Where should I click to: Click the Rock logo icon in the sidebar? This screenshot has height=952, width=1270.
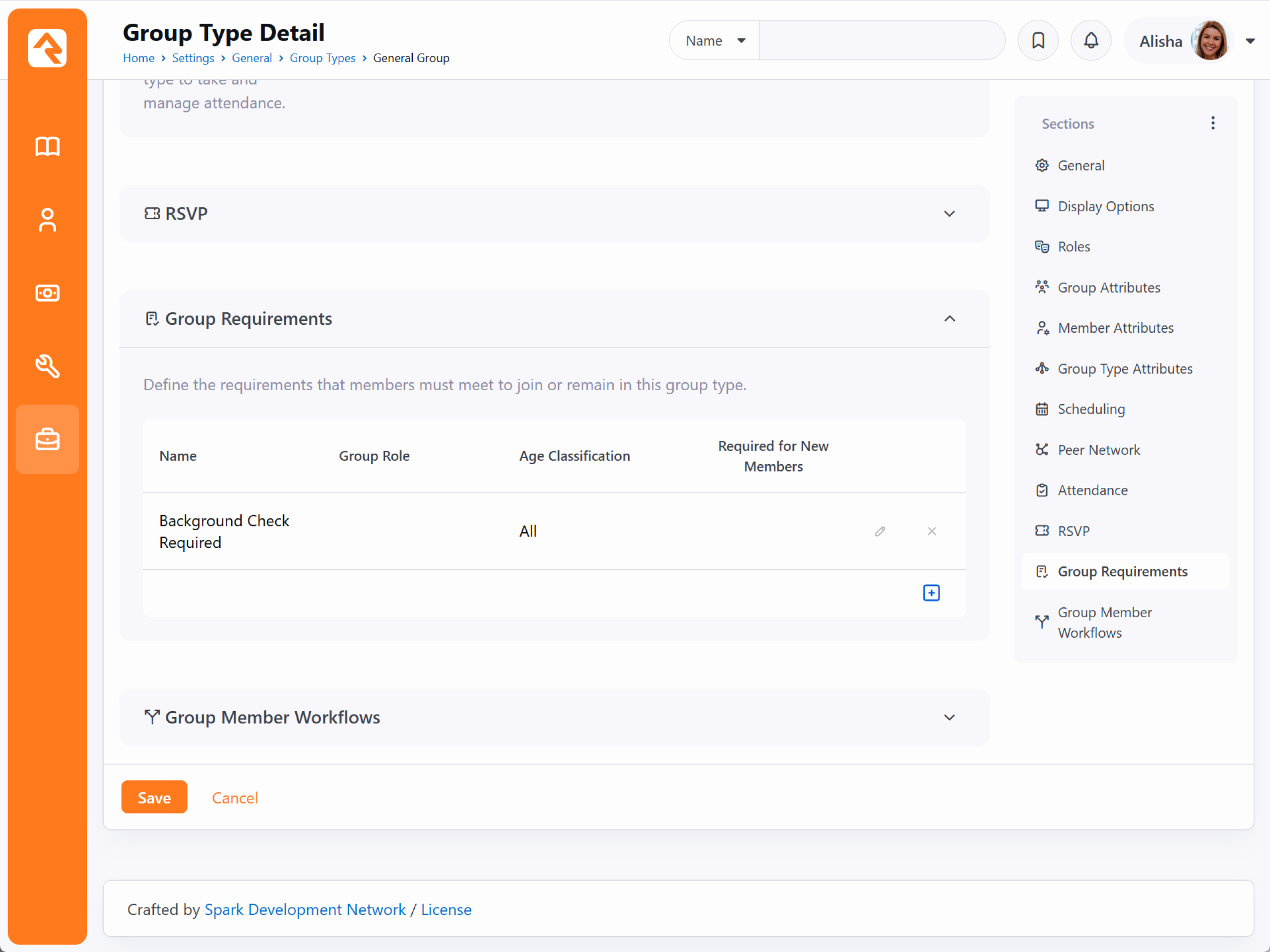[x=47, y=48]
